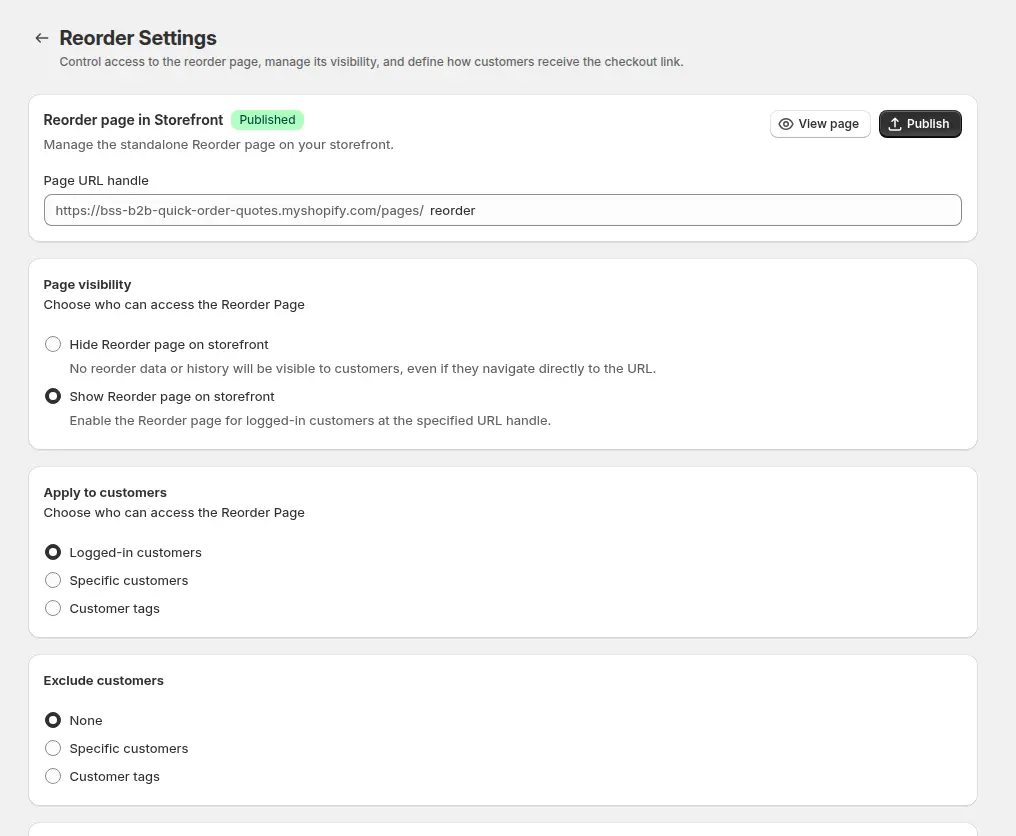1016x836 pixels.
Task: Click the 'Page URL handle' label
Action: click(x=96, y=181)
